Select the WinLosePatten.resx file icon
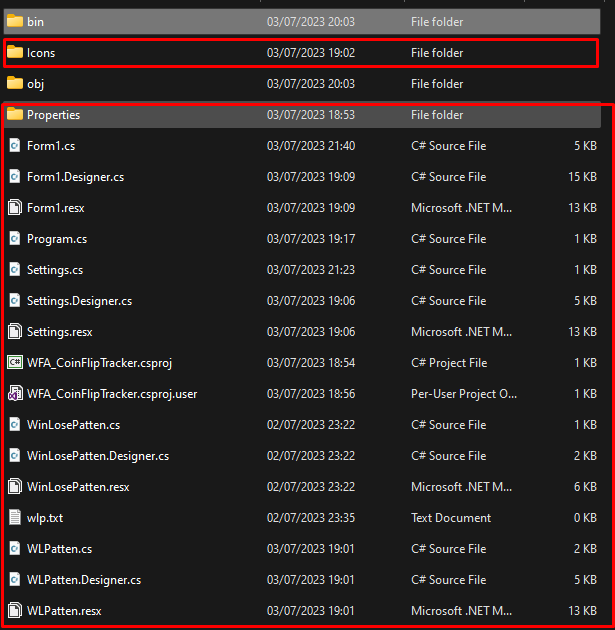This screenshot has width=615, height=630. click(15, 486)
